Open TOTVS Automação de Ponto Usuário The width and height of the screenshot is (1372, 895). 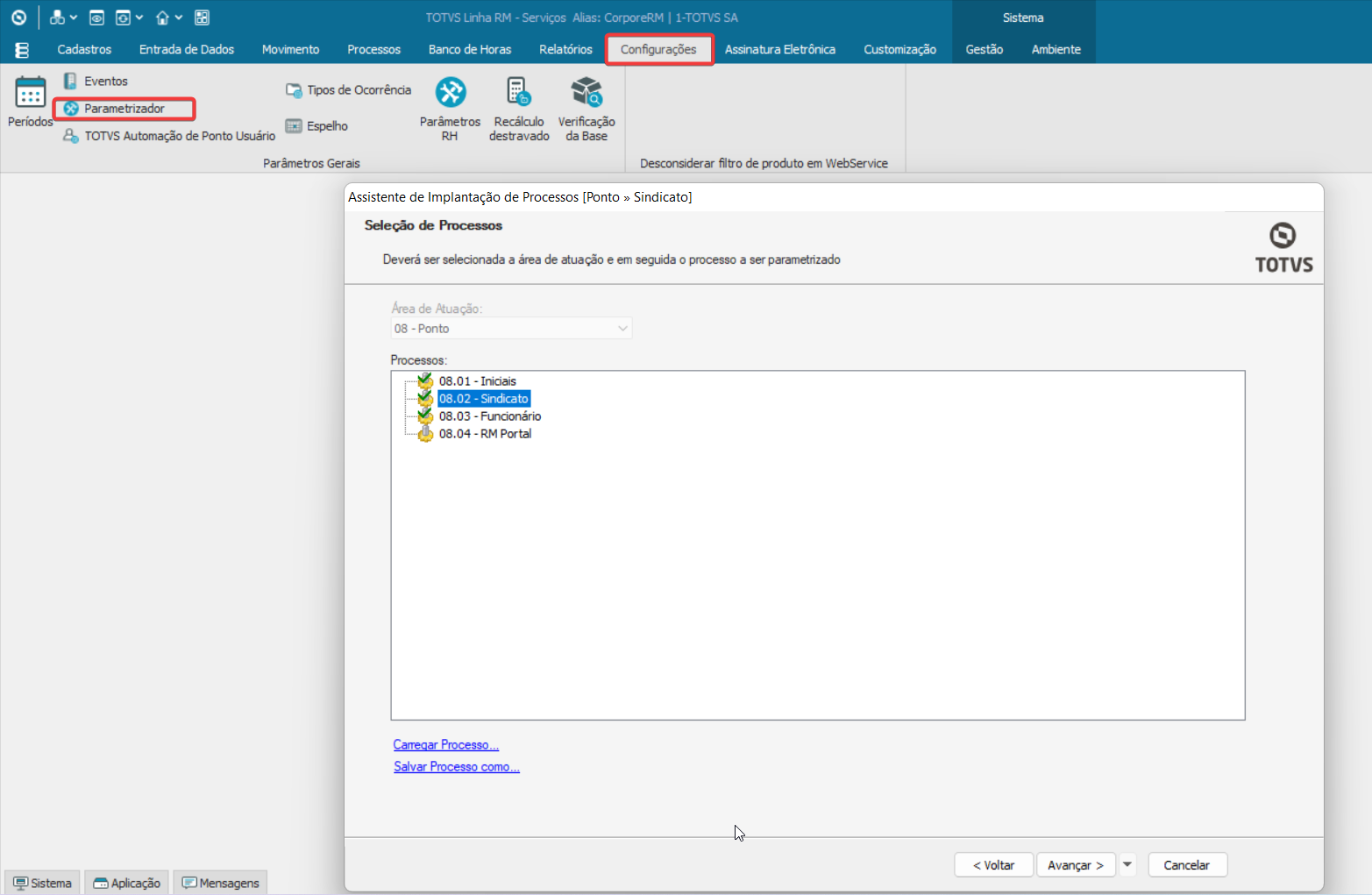point(169,136)
